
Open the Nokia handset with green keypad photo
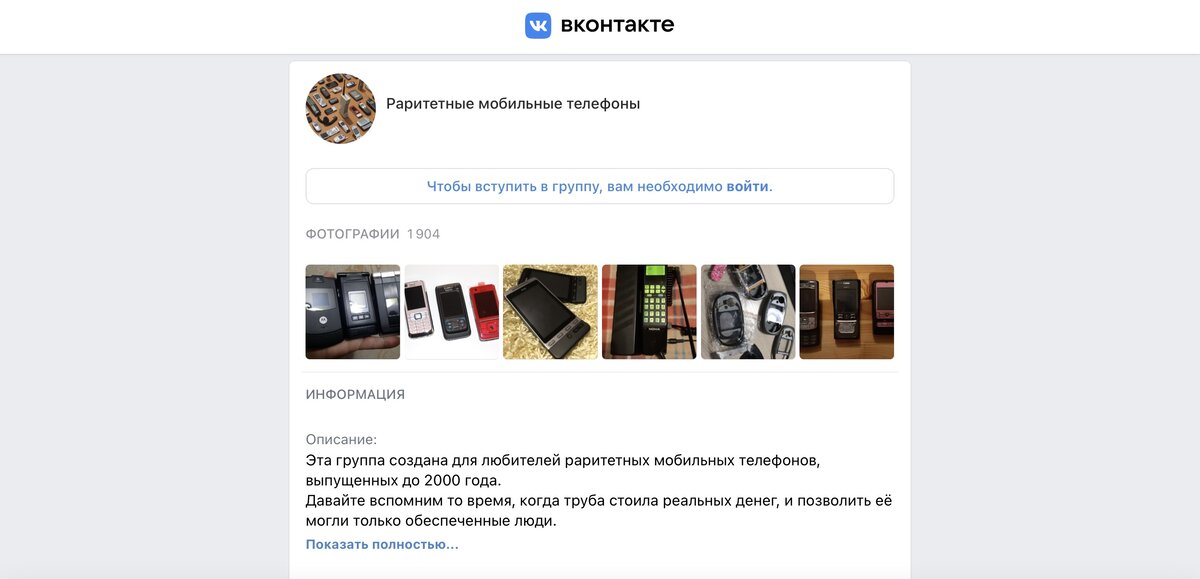(x=649, y=312)
